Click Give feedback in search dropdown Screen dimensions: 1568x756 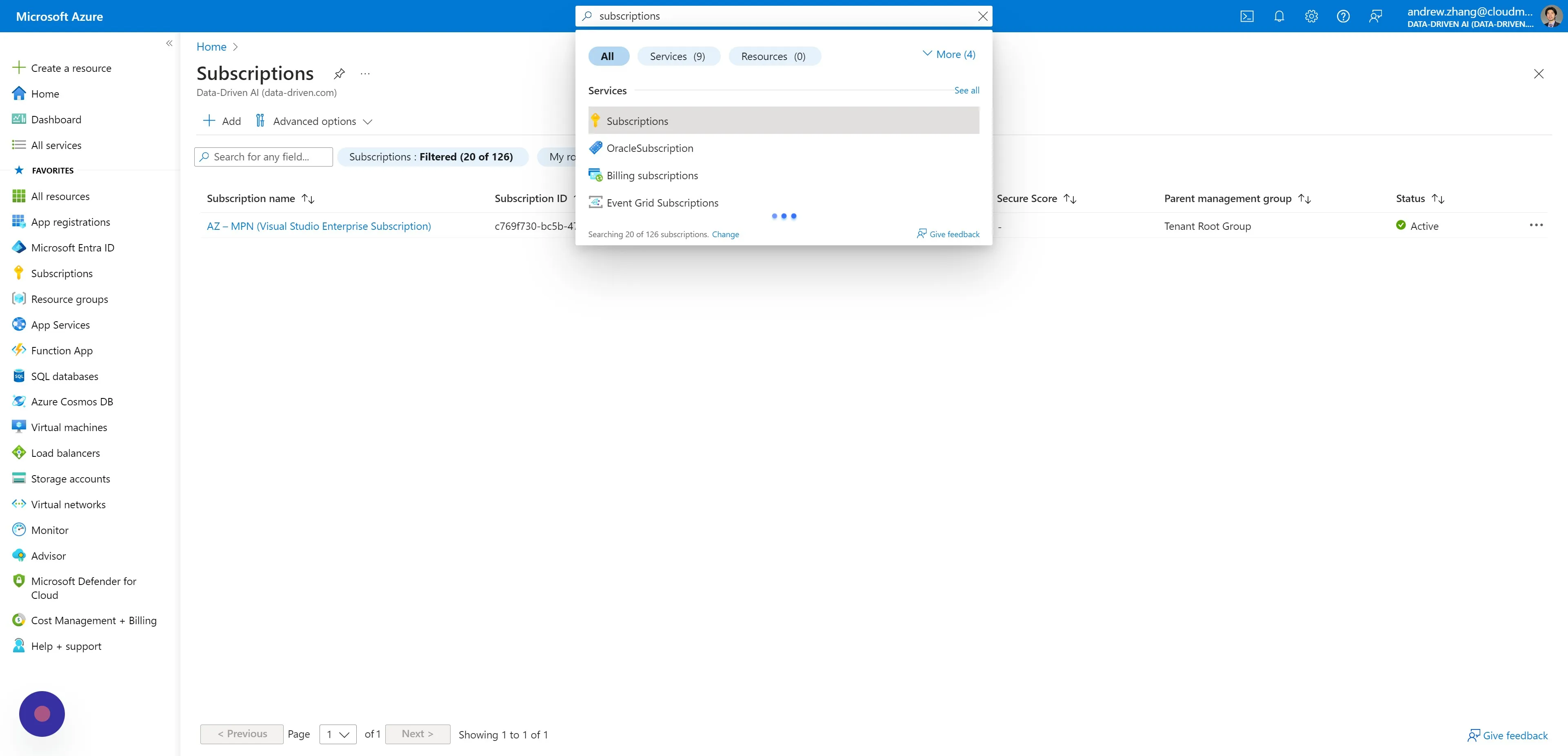click(948, 234)
